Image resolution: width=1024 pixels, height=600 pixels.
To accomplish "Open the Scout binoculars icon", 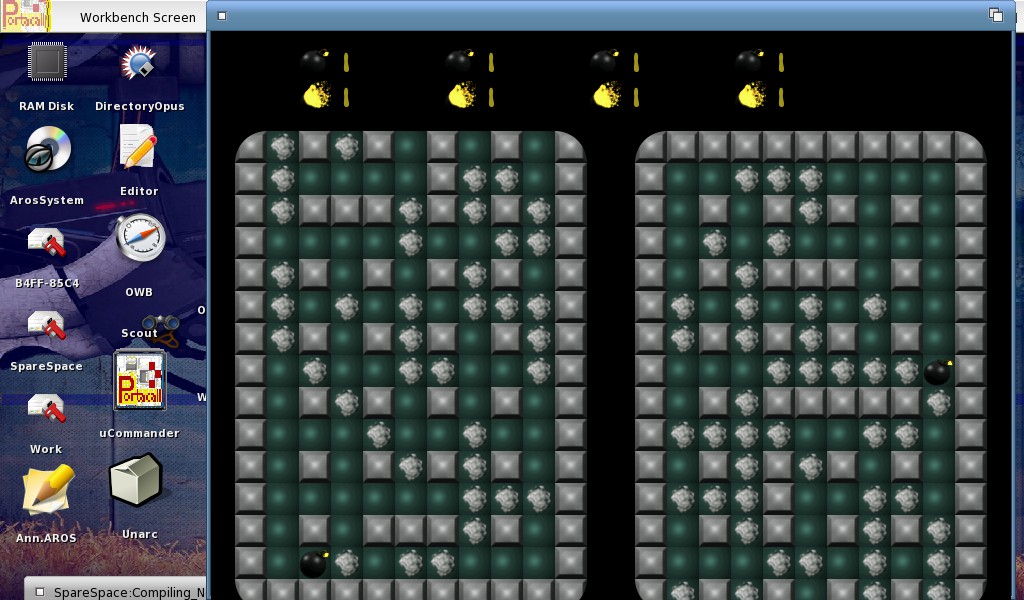I will click(x=161, y=330).
